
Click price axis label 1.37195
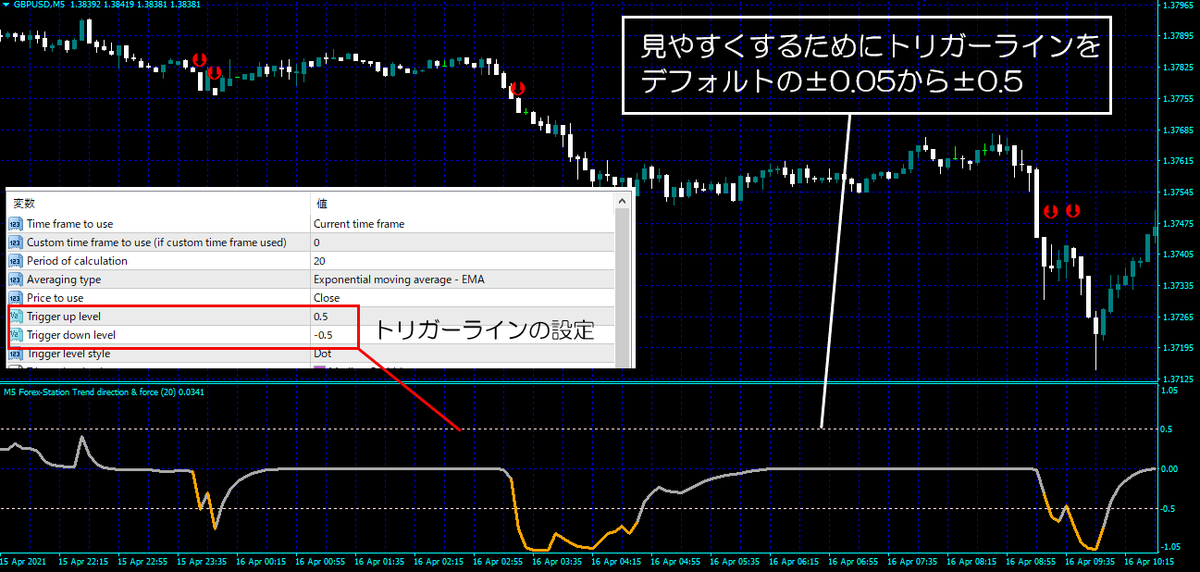[x=1180, y=348]
